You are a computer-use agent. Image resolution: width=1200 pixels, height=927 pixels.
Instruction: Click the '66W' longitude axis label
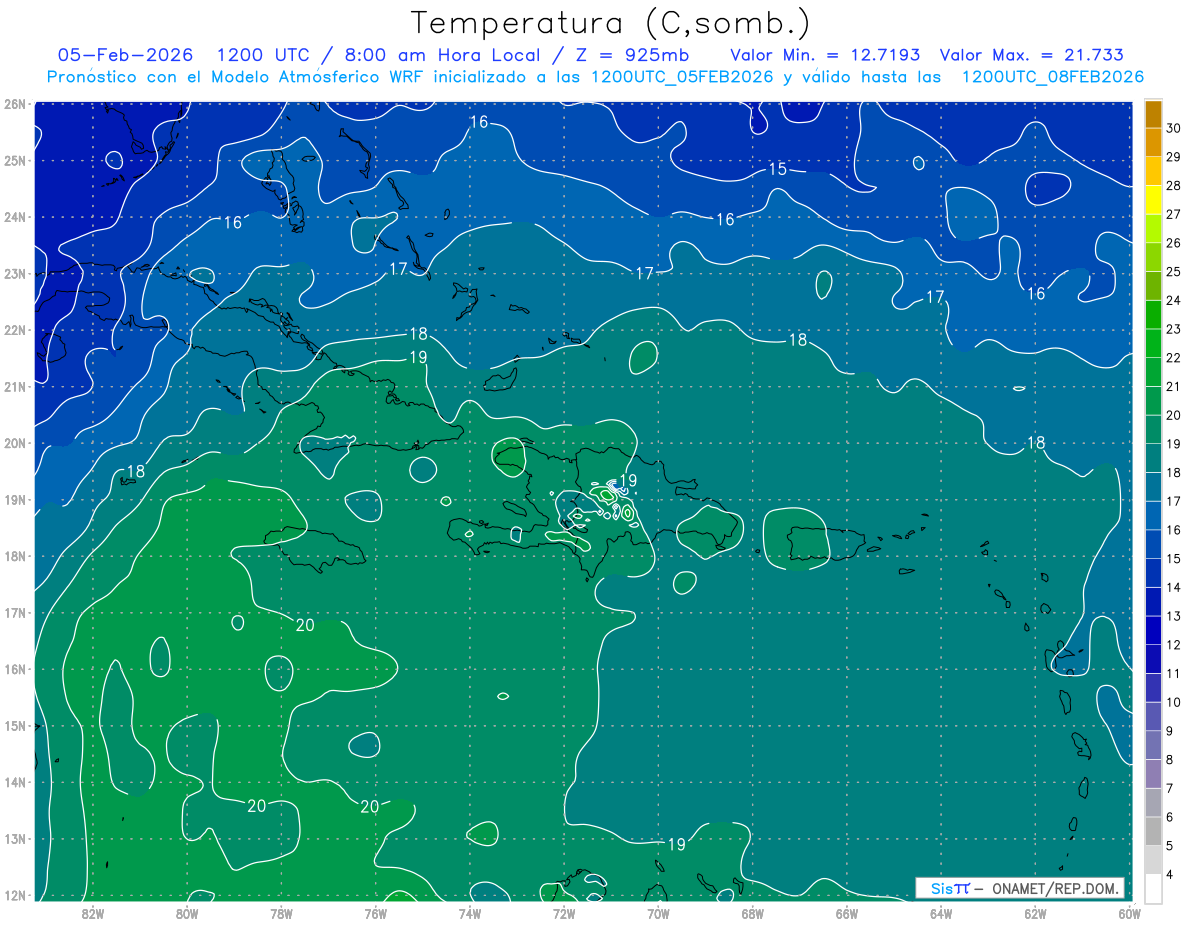[x=846, y=913]
